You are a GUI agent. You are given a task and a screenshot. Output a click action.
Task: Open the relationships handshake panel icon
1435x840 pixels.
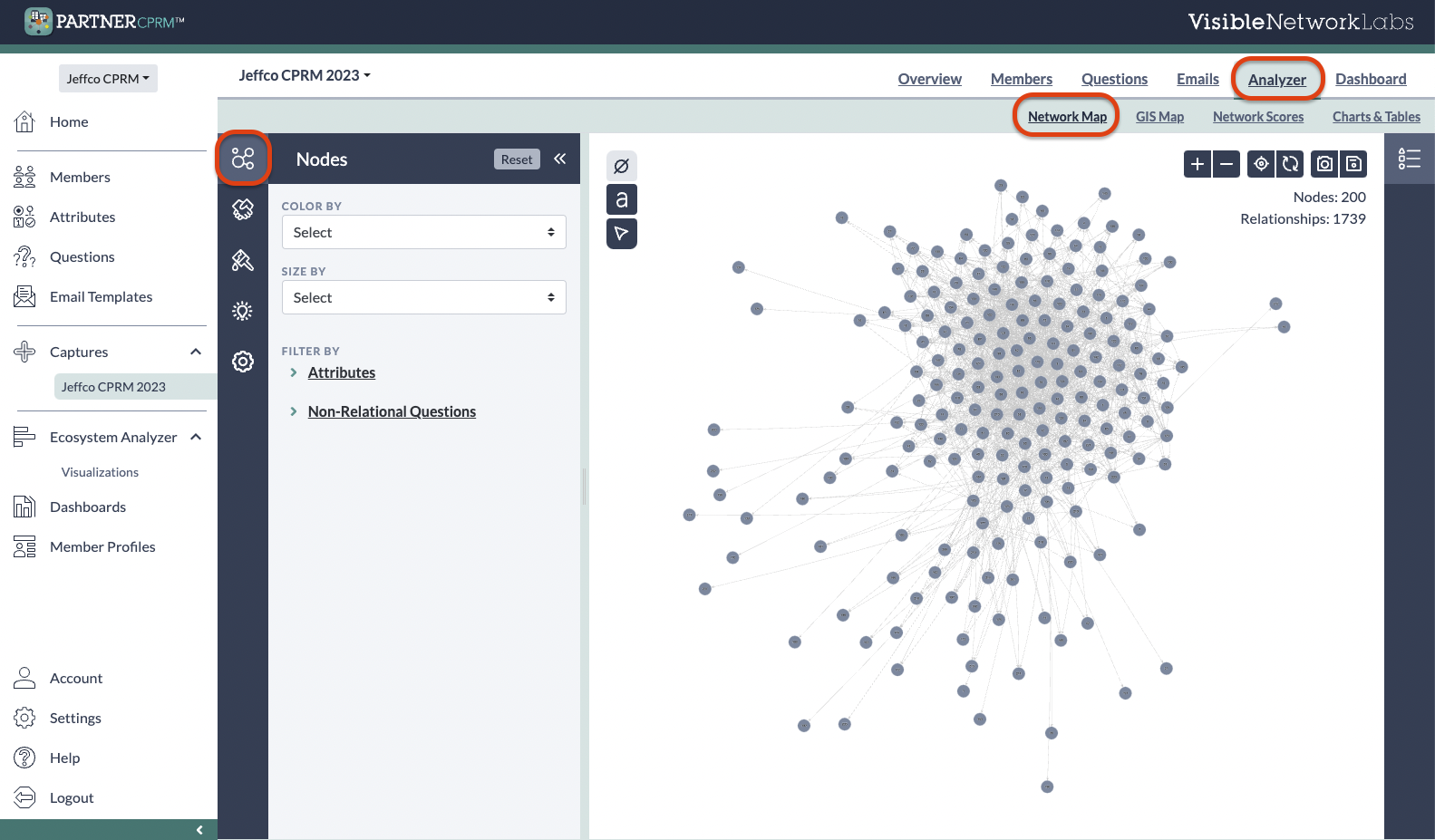tap(243, 209)
